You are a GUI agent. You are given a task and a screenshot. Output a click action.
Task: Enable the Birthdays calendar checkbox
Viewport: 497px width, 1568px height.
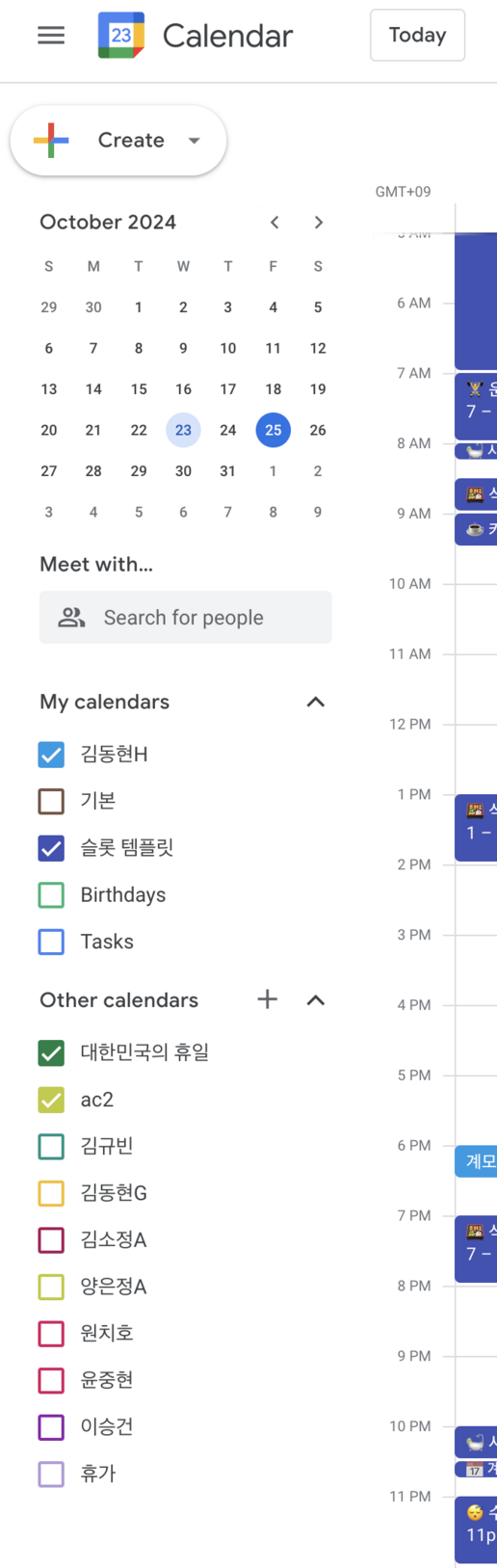pos(51,895)
